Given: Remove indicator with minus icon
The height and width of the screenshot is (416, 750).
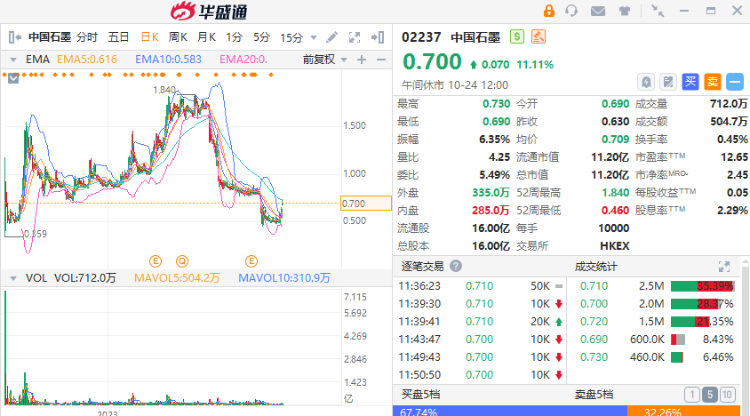Looking at the screenshot, I should (x=381, y=60).
